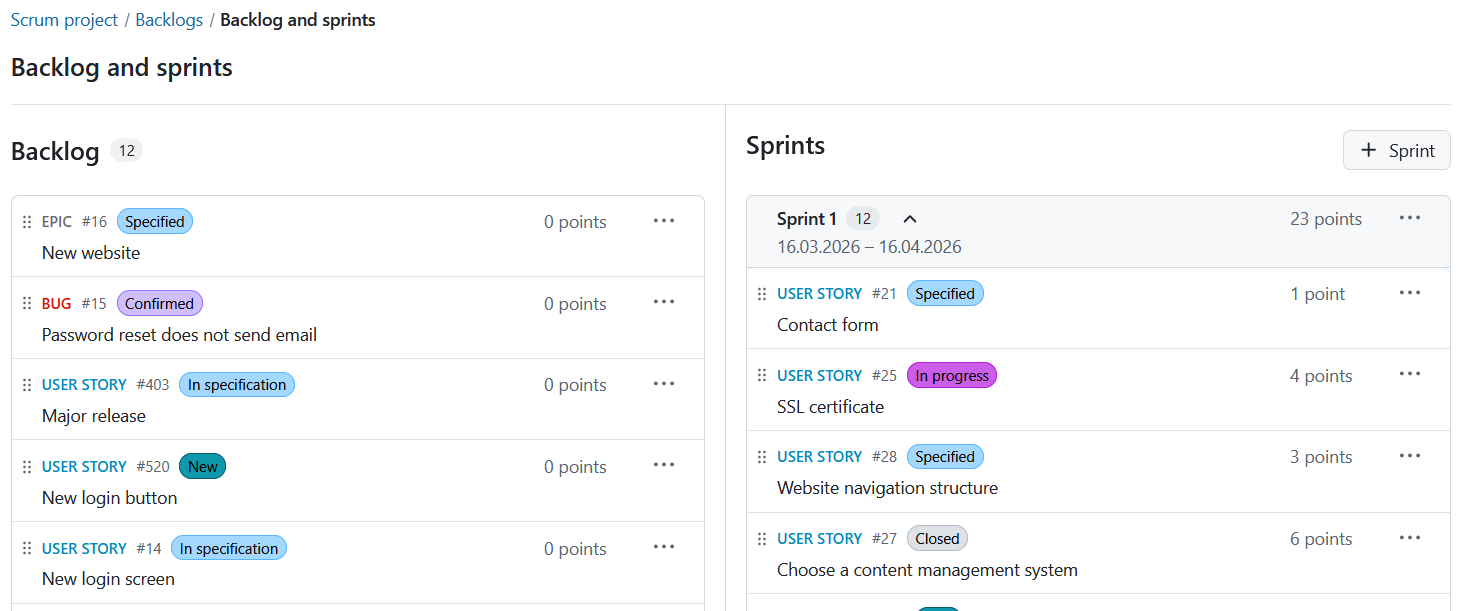This screenshot has width=1466, height=611.
Task: Collapse the Sprint 1 section
Action: 909,217
